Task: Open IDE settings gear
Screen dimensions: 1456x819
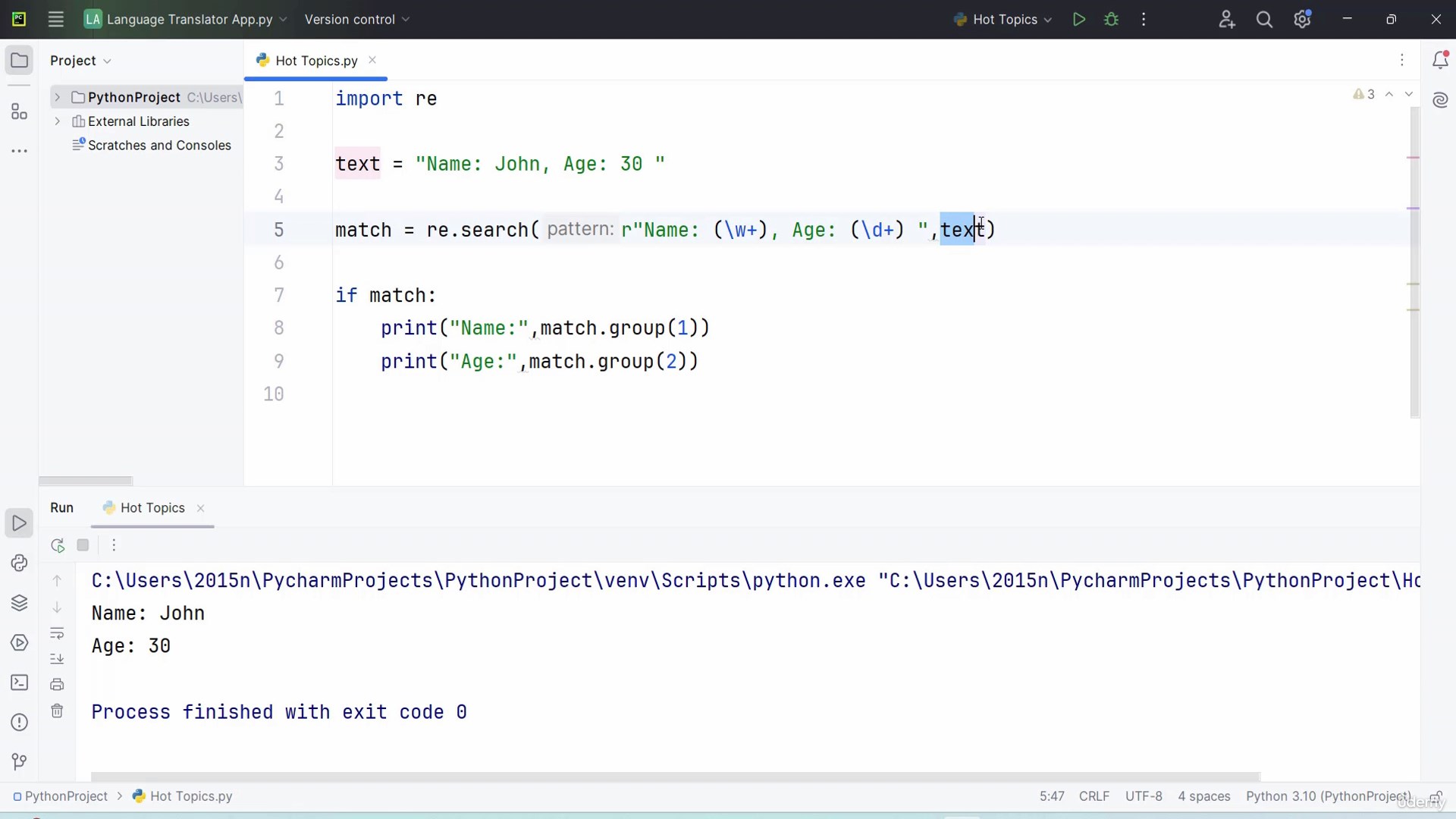Action: [x=1303, y=20]
